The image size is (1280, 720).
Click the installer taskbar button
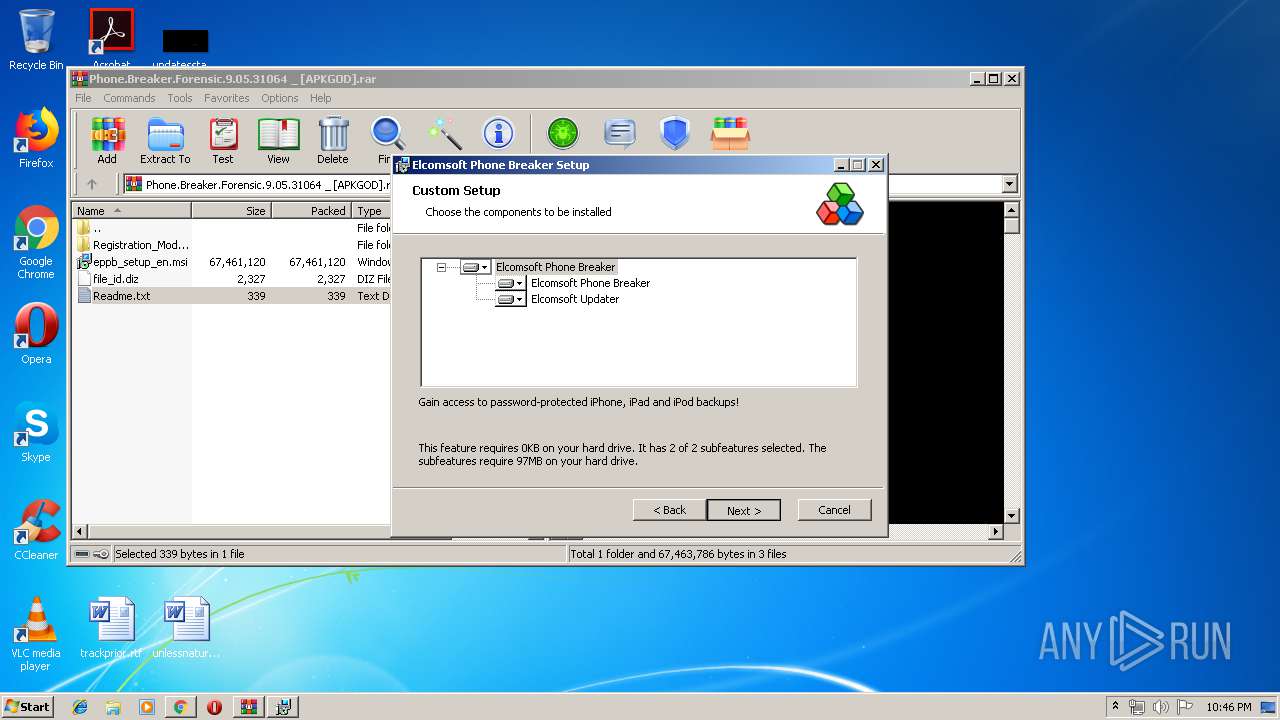[x=283, y=707]
